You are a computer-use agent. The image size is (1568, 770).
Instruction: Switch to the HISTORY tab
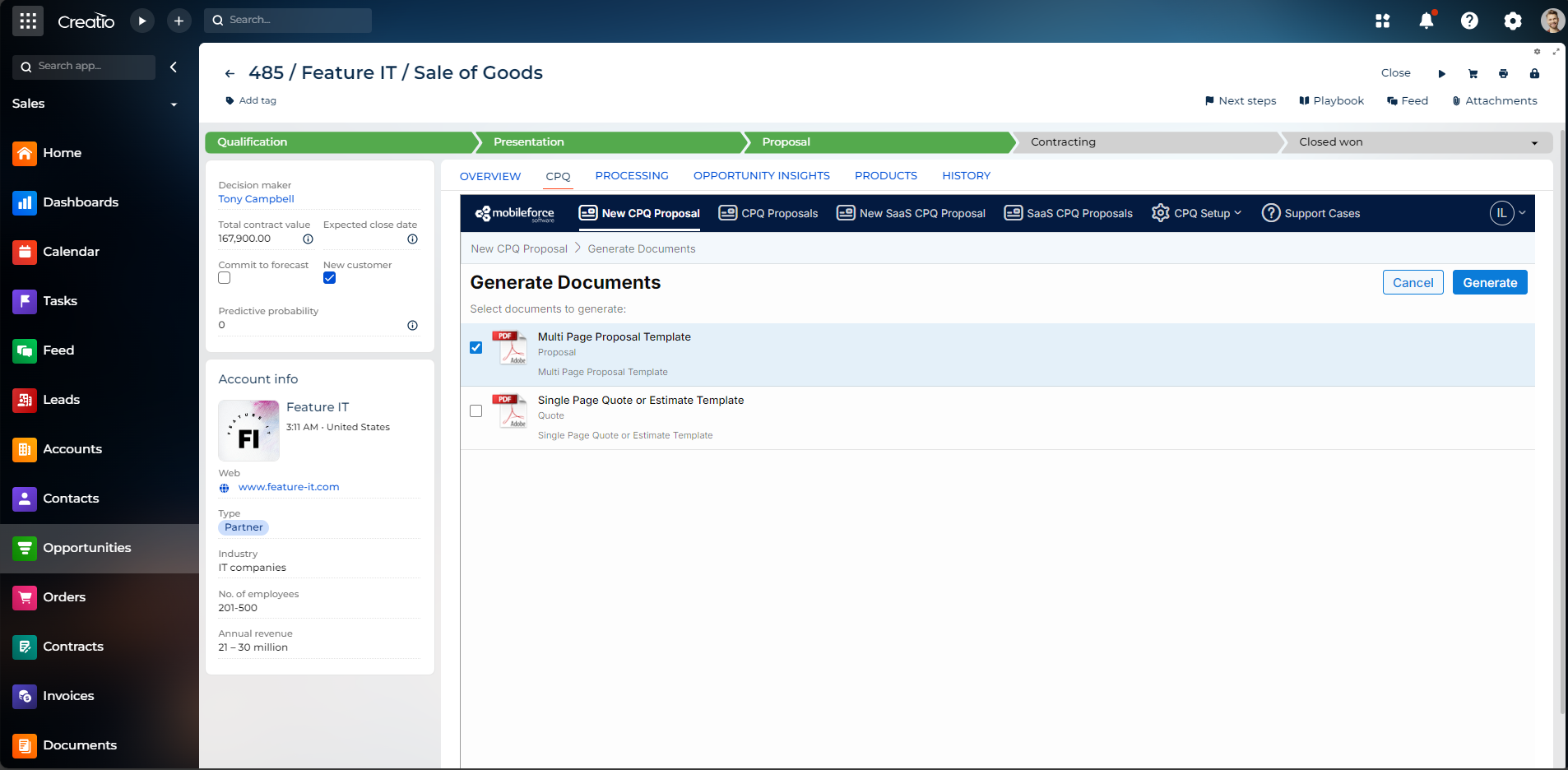click(x=967, y=176)
